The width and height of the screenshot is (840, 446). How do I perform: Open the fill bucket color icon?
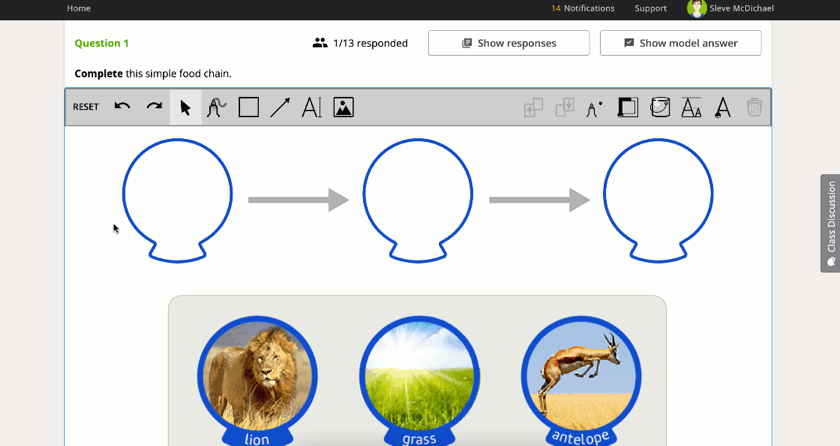tap(659, 108)
